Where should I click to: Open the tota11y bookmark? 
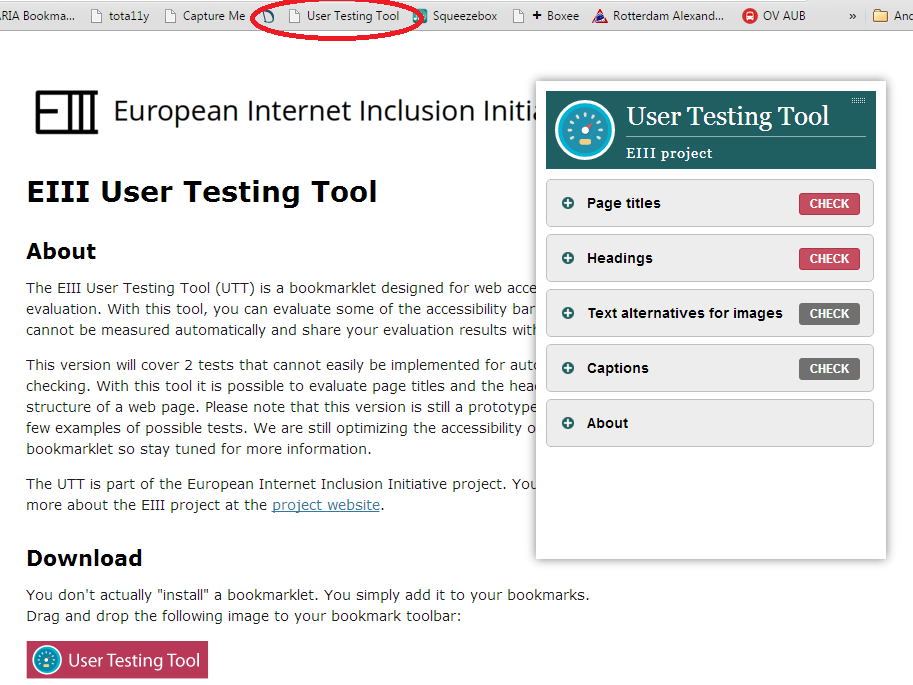[121, 16]
